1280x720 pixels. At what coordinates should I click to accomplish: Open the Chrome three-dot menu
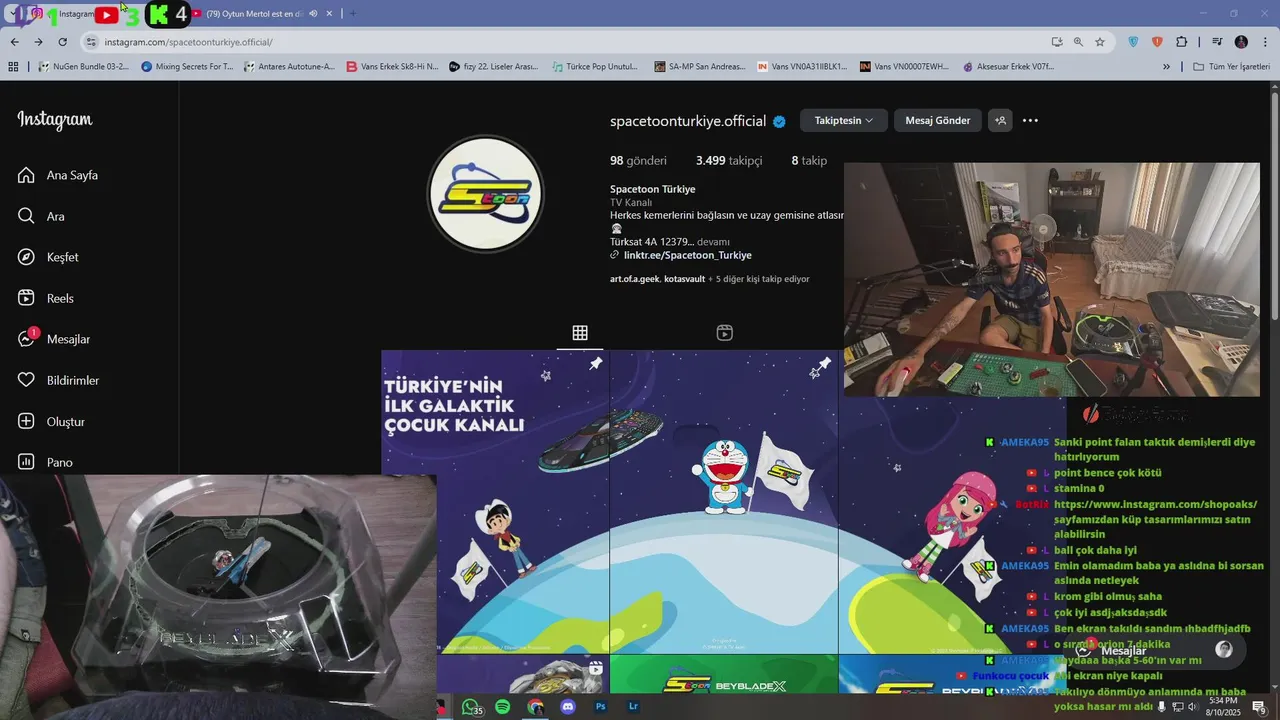(1265, 42)
